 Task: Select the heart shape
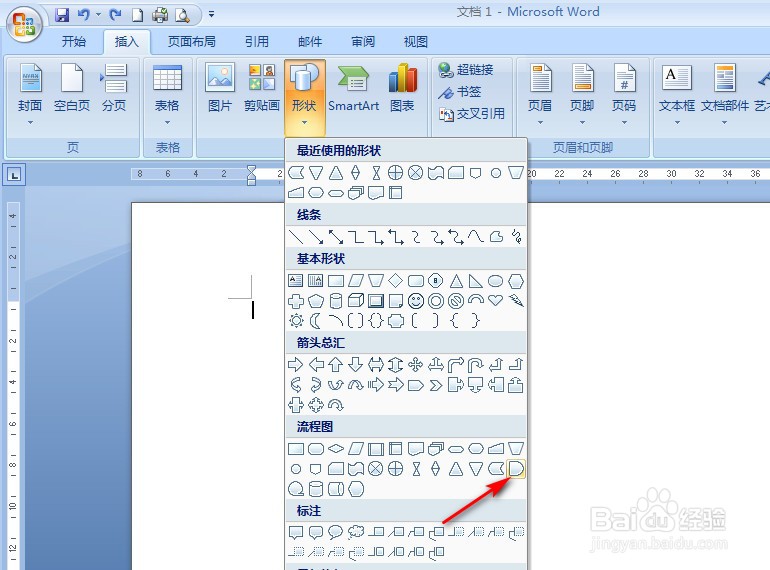pyautogui.click(x=496, y=300)
